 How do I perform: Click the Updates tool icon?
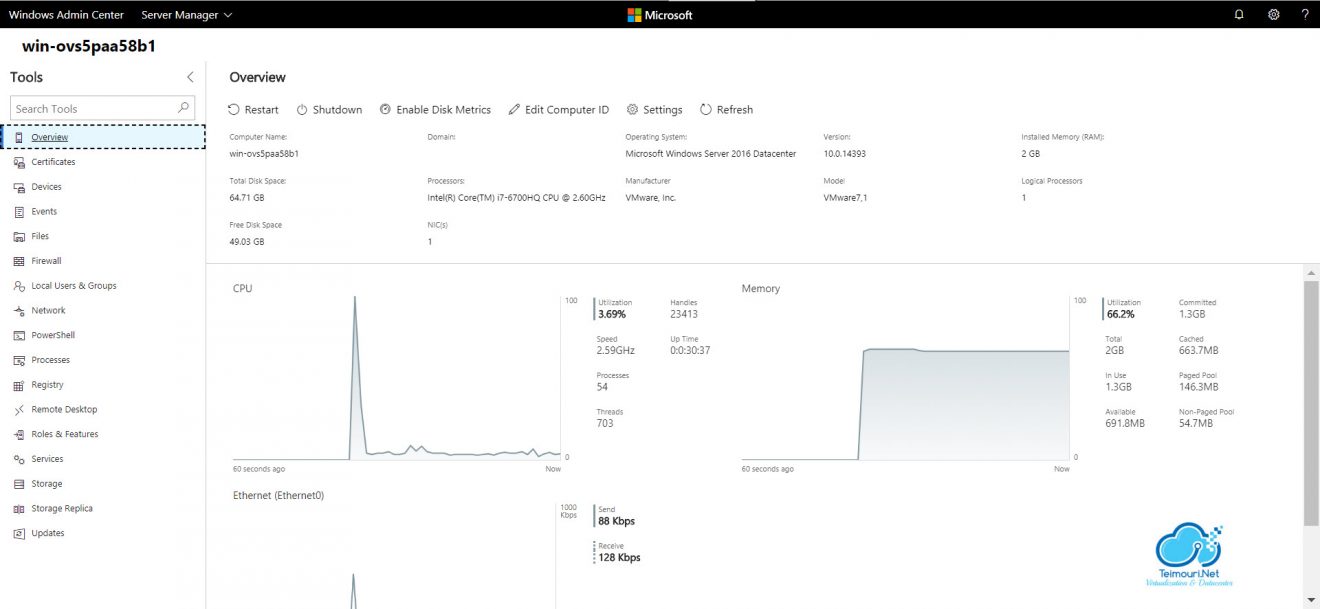point(19,533)
